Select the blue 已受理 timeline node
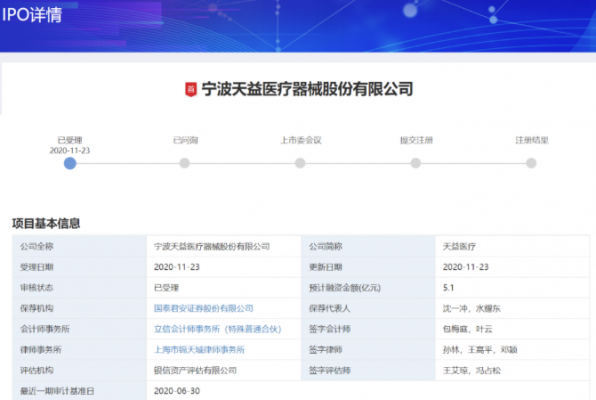The image size is (596, 400). [x=70, y=163]
